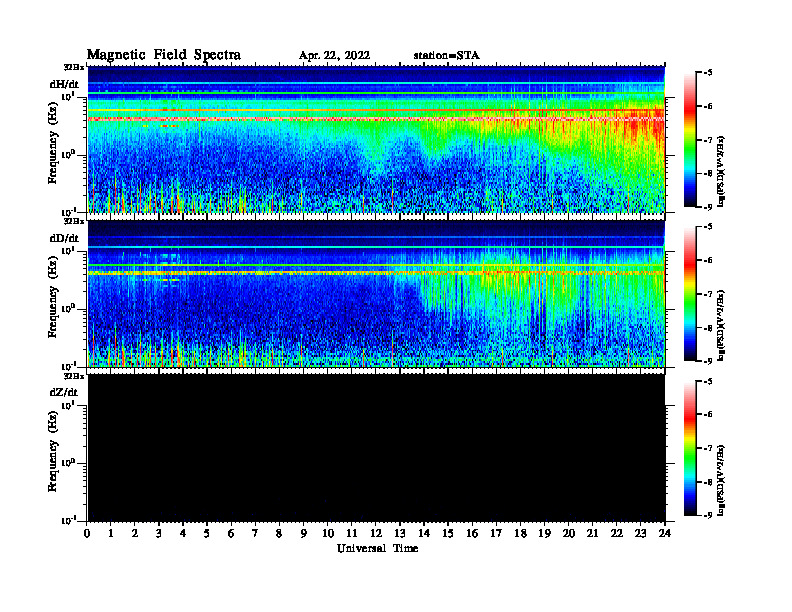Screen dimensions: 792x612
Task: Click hour 2 on the time axis
Action: 135,533
